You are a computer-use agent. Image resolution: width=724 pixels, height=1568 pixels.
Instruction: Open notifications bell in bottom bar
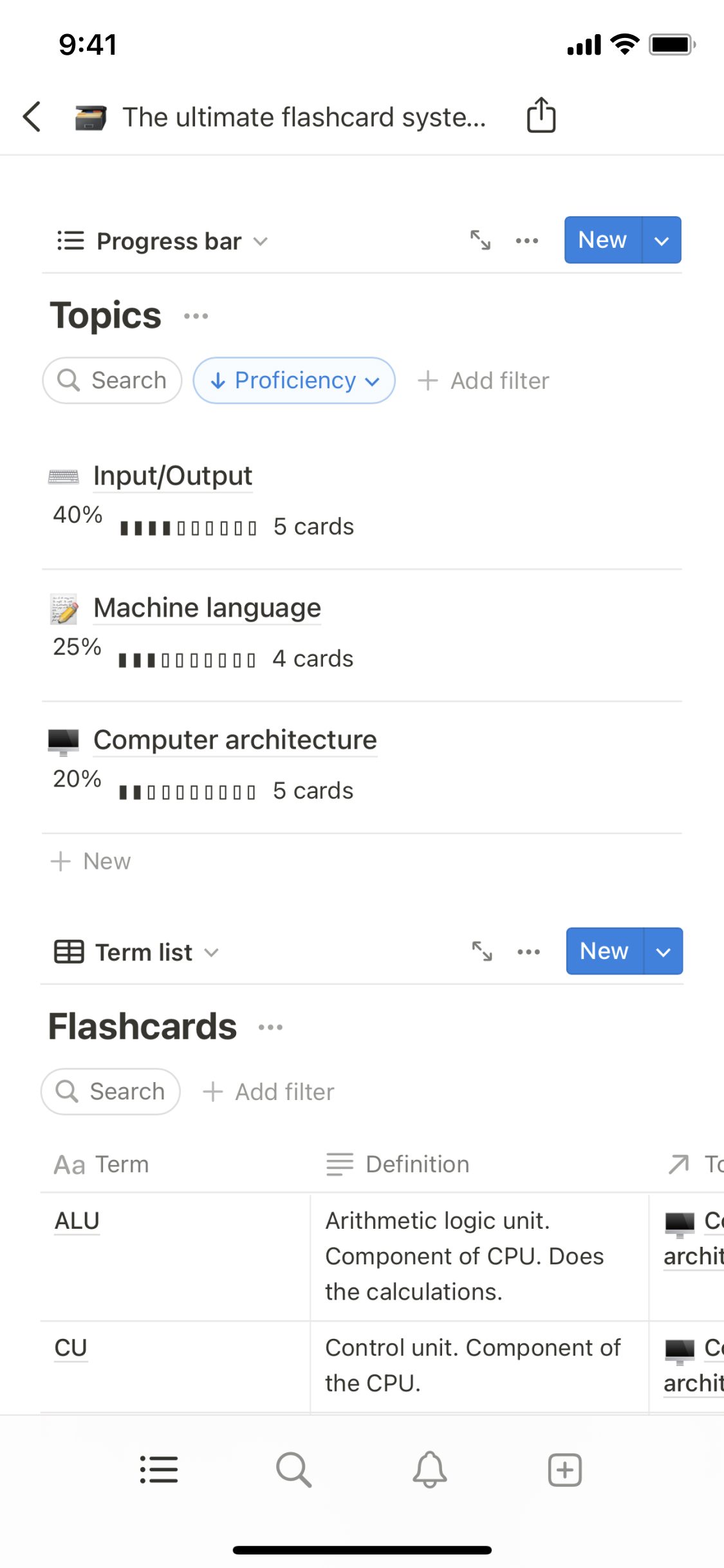(x=429, y=1470)
